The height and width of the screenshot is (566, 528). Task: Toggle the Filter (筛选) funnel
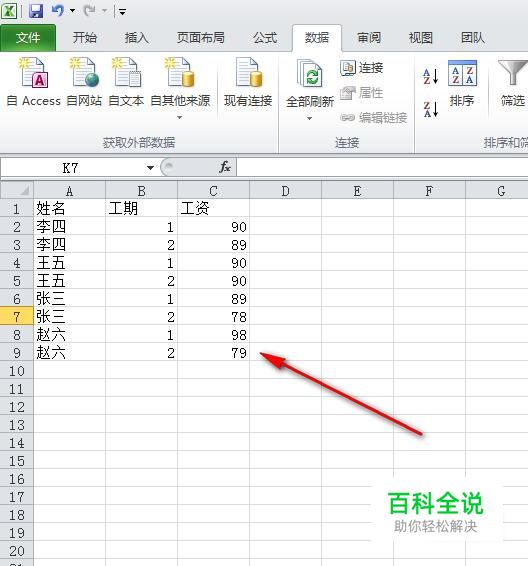(x=512, y=83)
